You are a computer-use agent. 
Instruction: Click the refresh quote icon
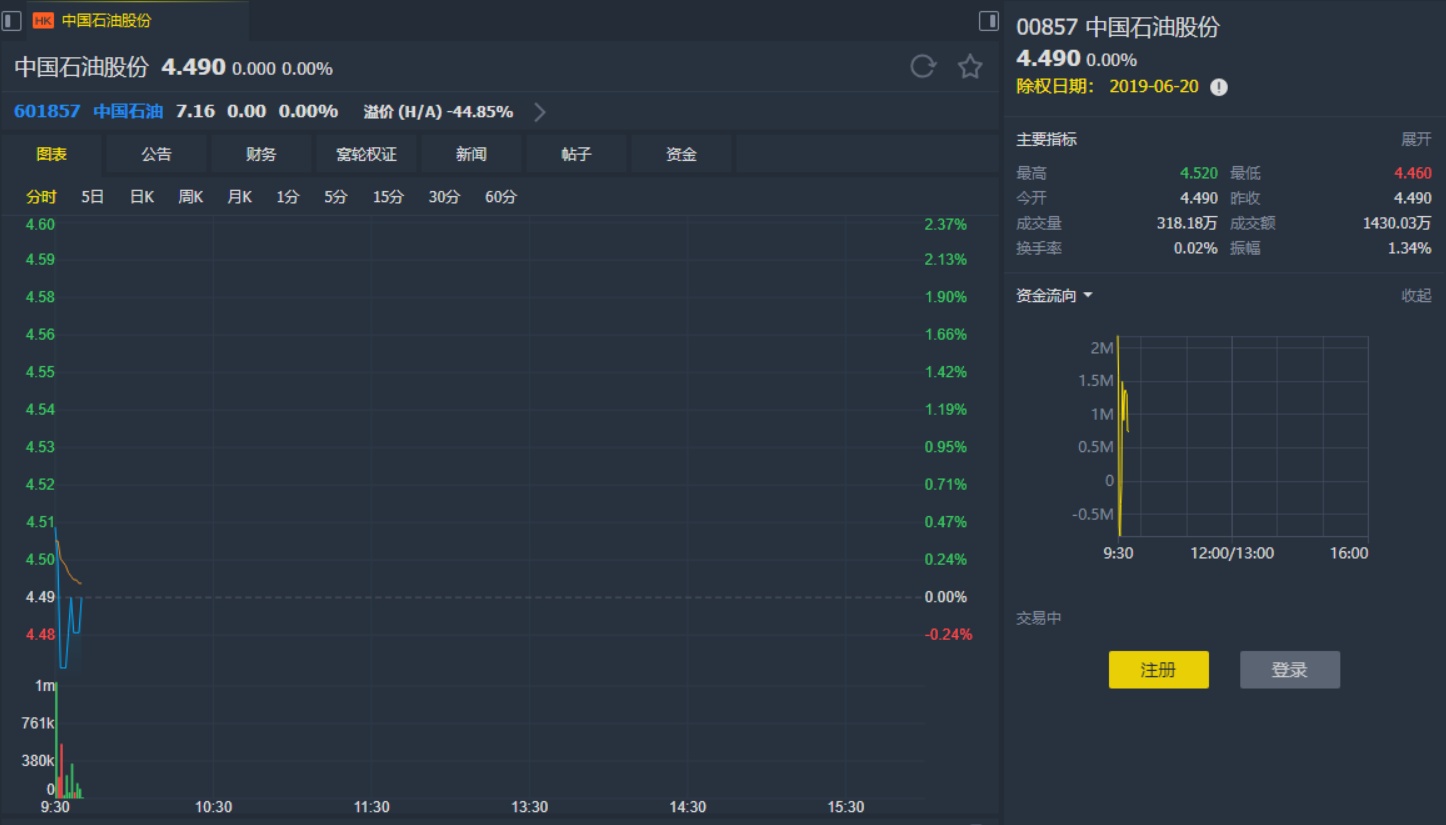[922, 67]
